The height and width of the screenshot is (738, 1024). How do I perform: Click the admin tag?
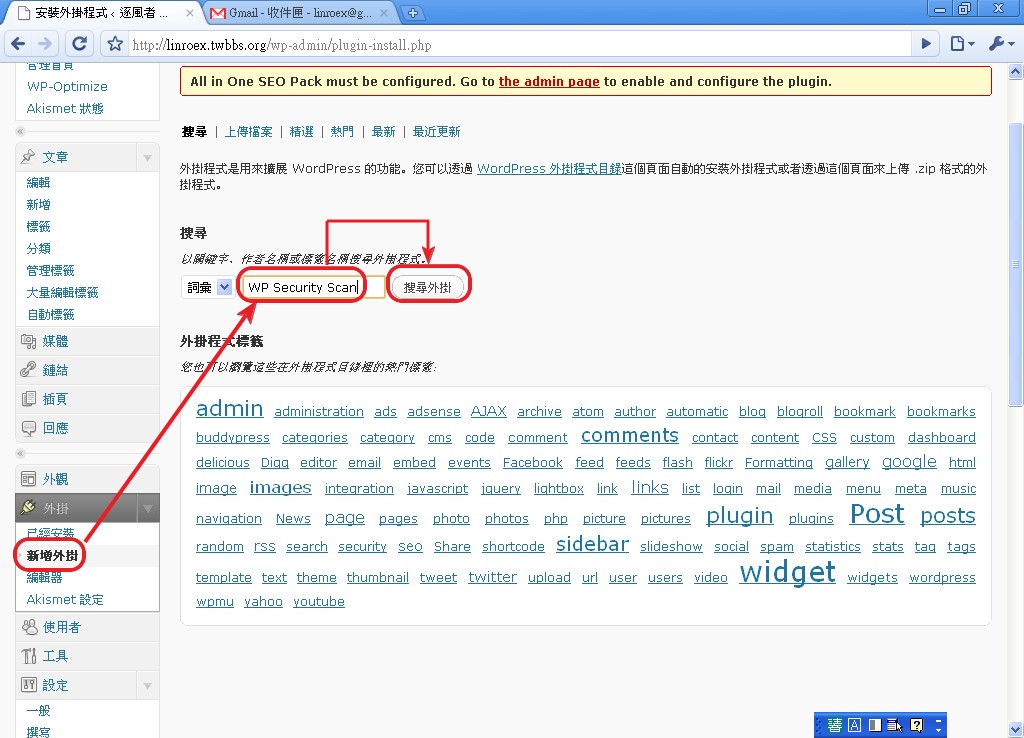click(229, 408)
